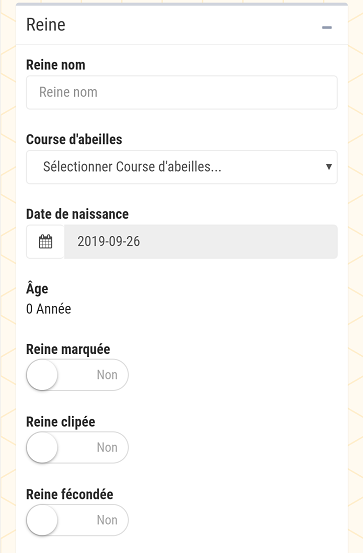Open the Sélectionner Course d'abeilles dropdown
The image size is (363, 553).
click(182, 167)
